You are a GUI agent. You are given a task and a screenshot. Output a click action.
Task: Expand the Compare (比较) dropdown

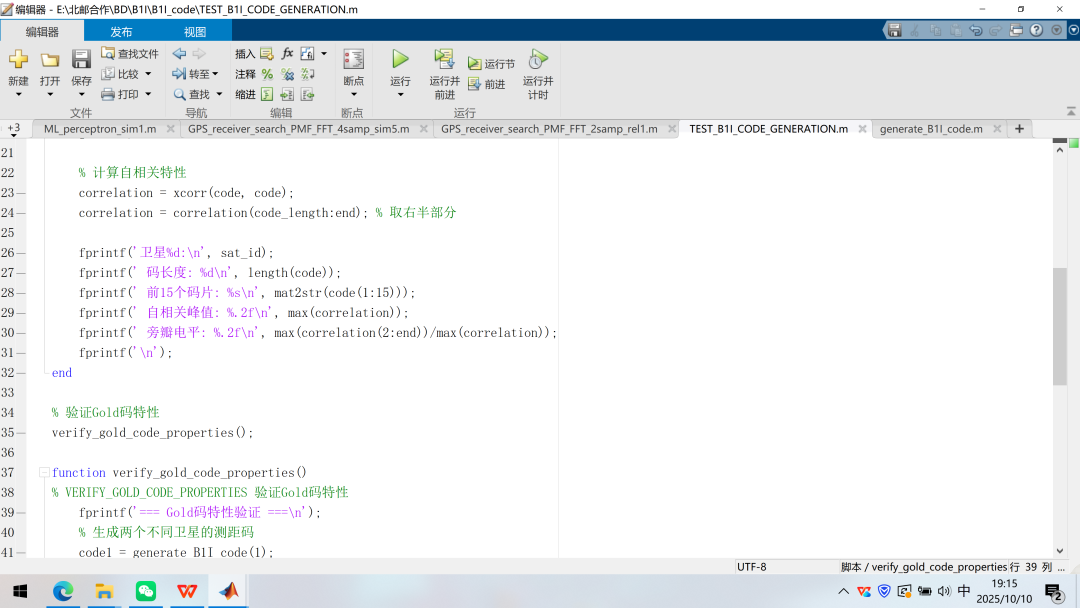(x=148, y=74)
